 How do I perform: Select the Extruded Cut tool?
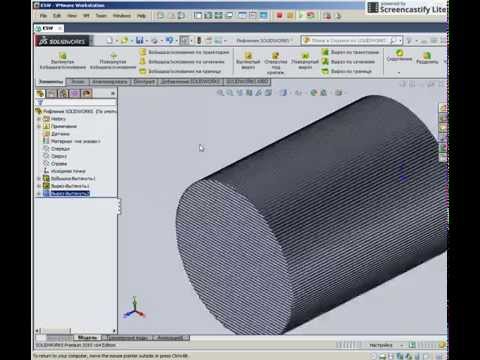(248, 55)
